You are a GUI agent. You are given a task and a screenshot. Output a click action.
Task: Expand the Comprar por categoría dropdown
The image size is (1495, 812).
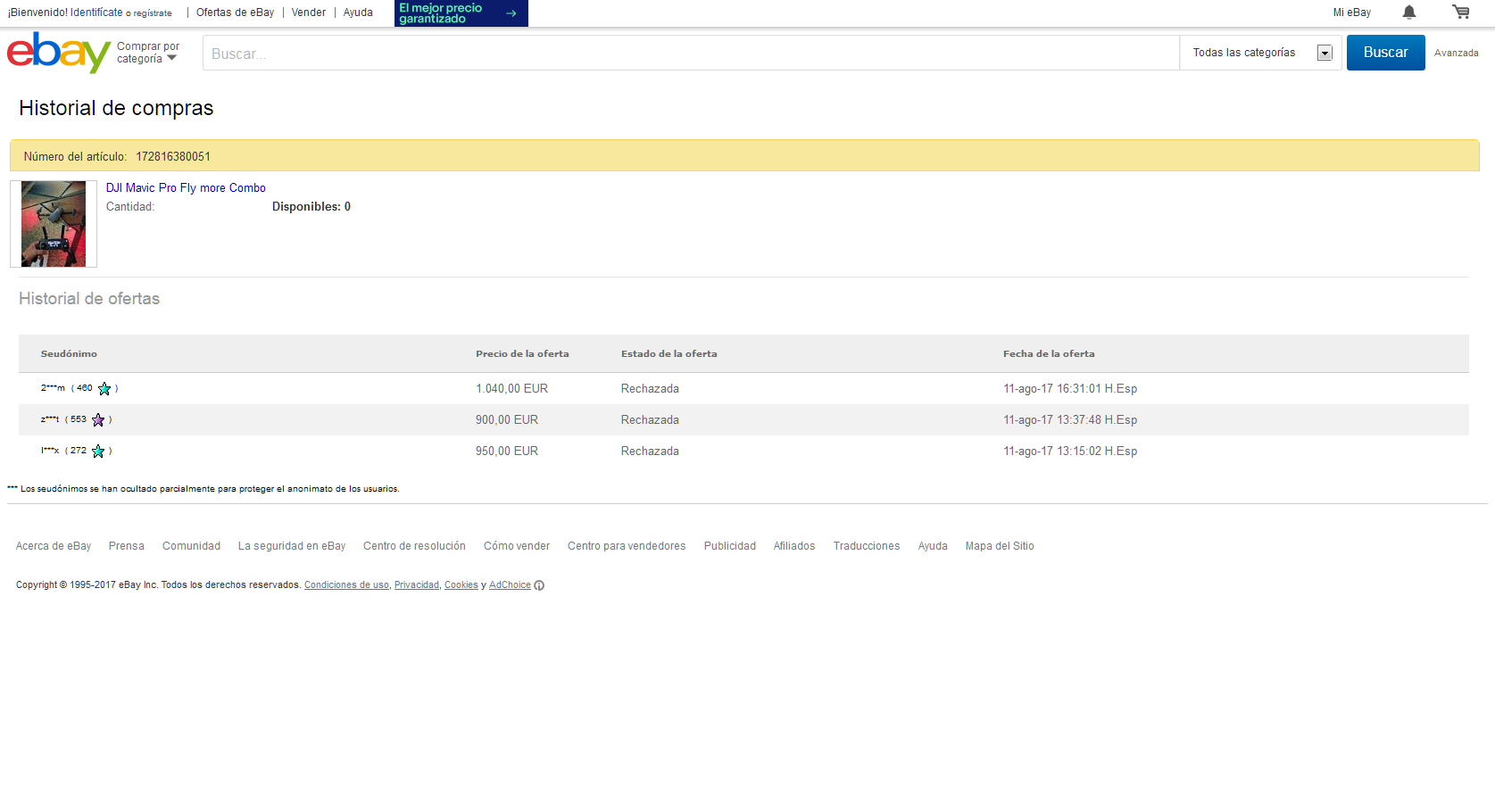click(x=148, y=53)
